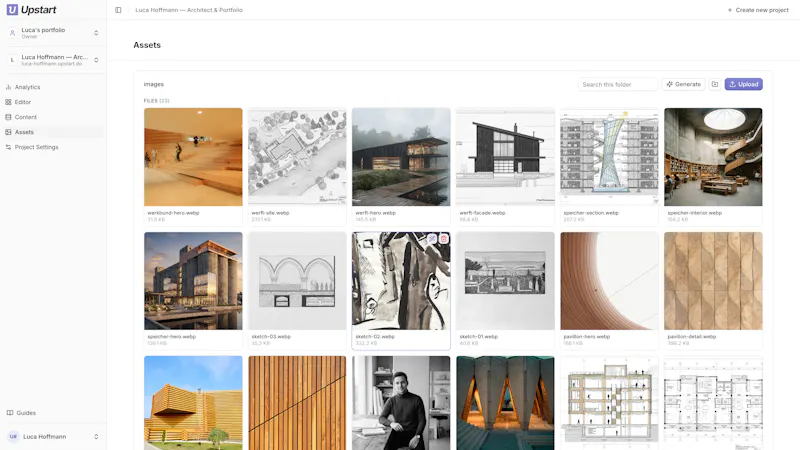Click the delete icon on sketch-02.webp

click(x=444, y=238)
